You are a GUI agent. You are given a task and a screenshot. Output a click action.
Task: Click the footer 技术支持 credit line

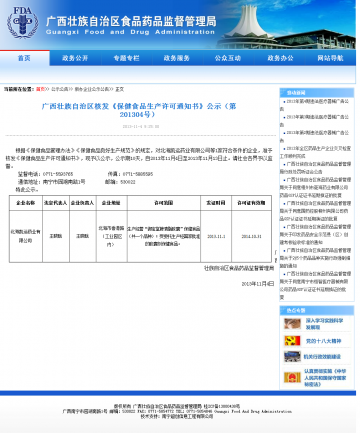click(177, 416)
